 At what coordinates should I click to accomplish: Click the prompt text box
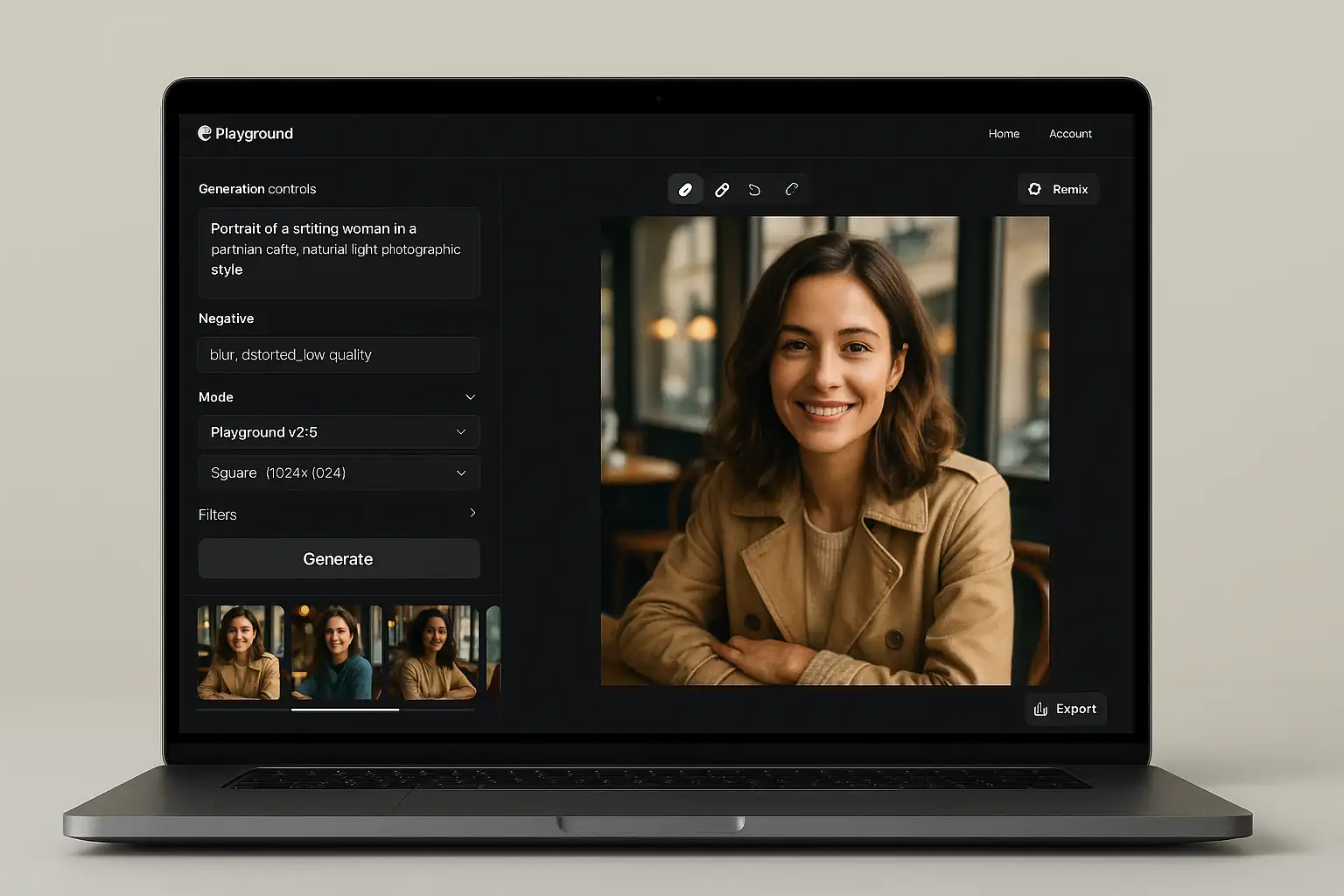click(339, 253)
